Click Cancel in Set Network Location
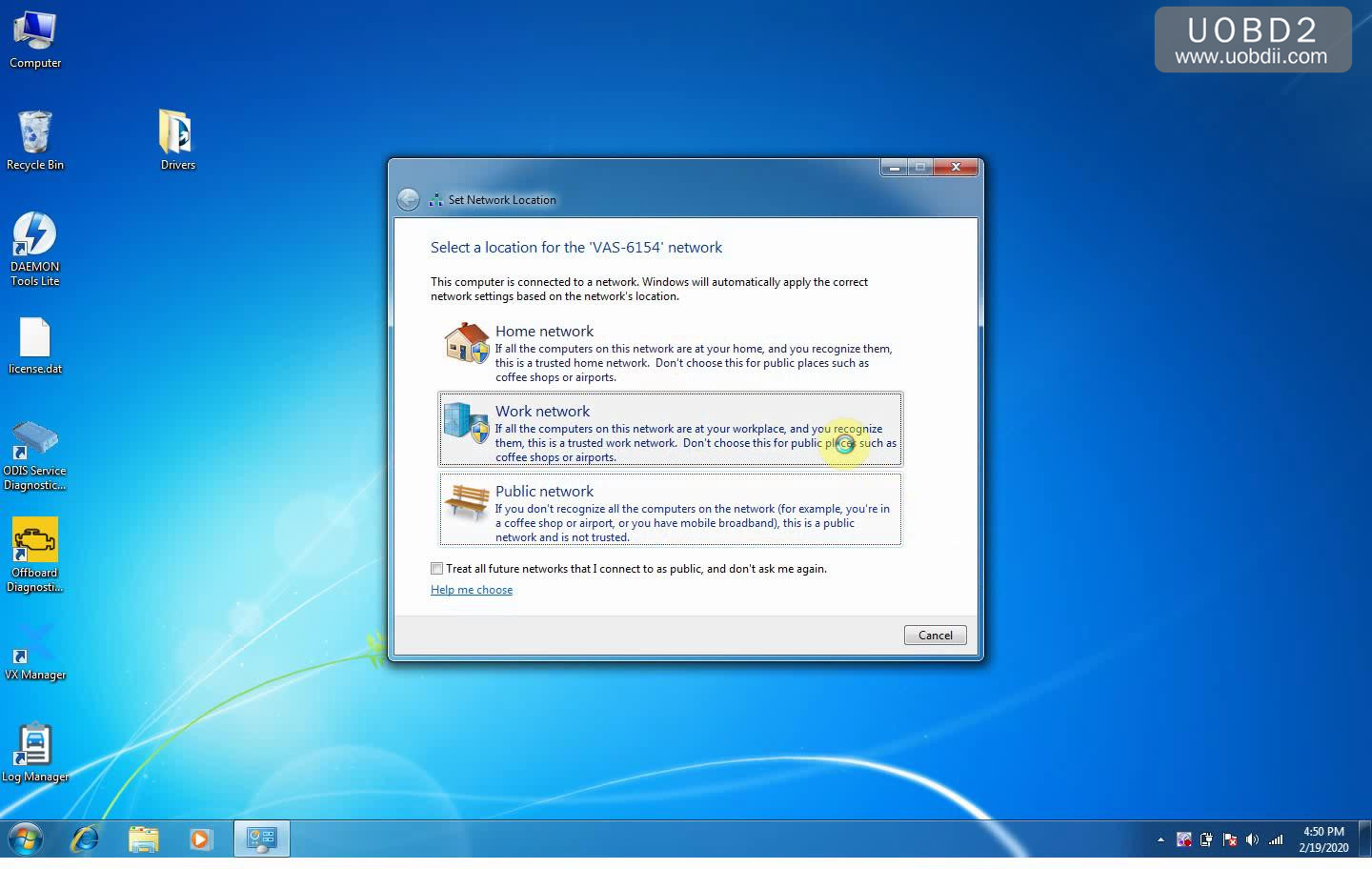The height and width of the screenshot is (869, 1372). 935,636
